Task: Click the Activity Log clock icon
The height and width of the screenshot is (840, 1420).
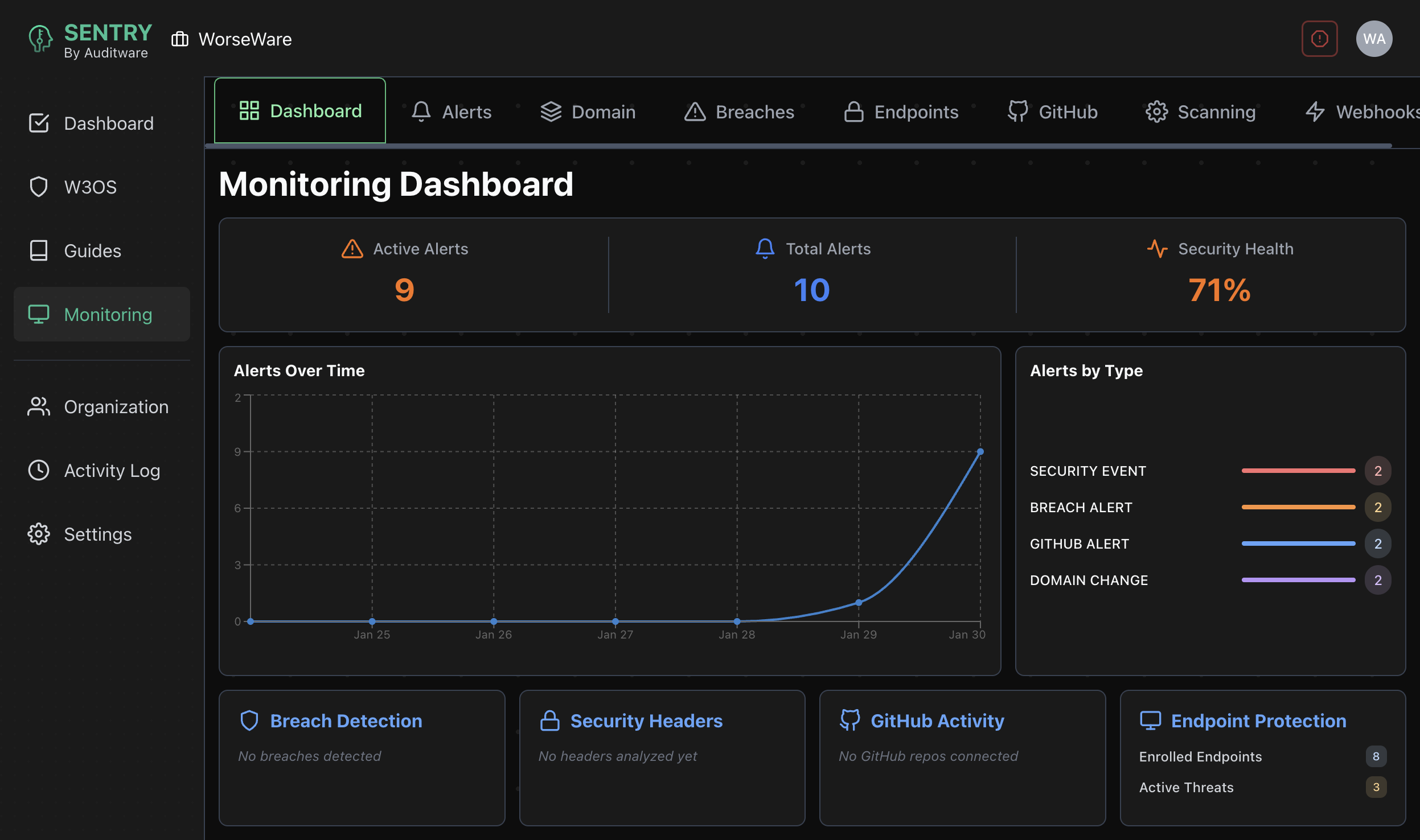Action: tap(39, 470)
